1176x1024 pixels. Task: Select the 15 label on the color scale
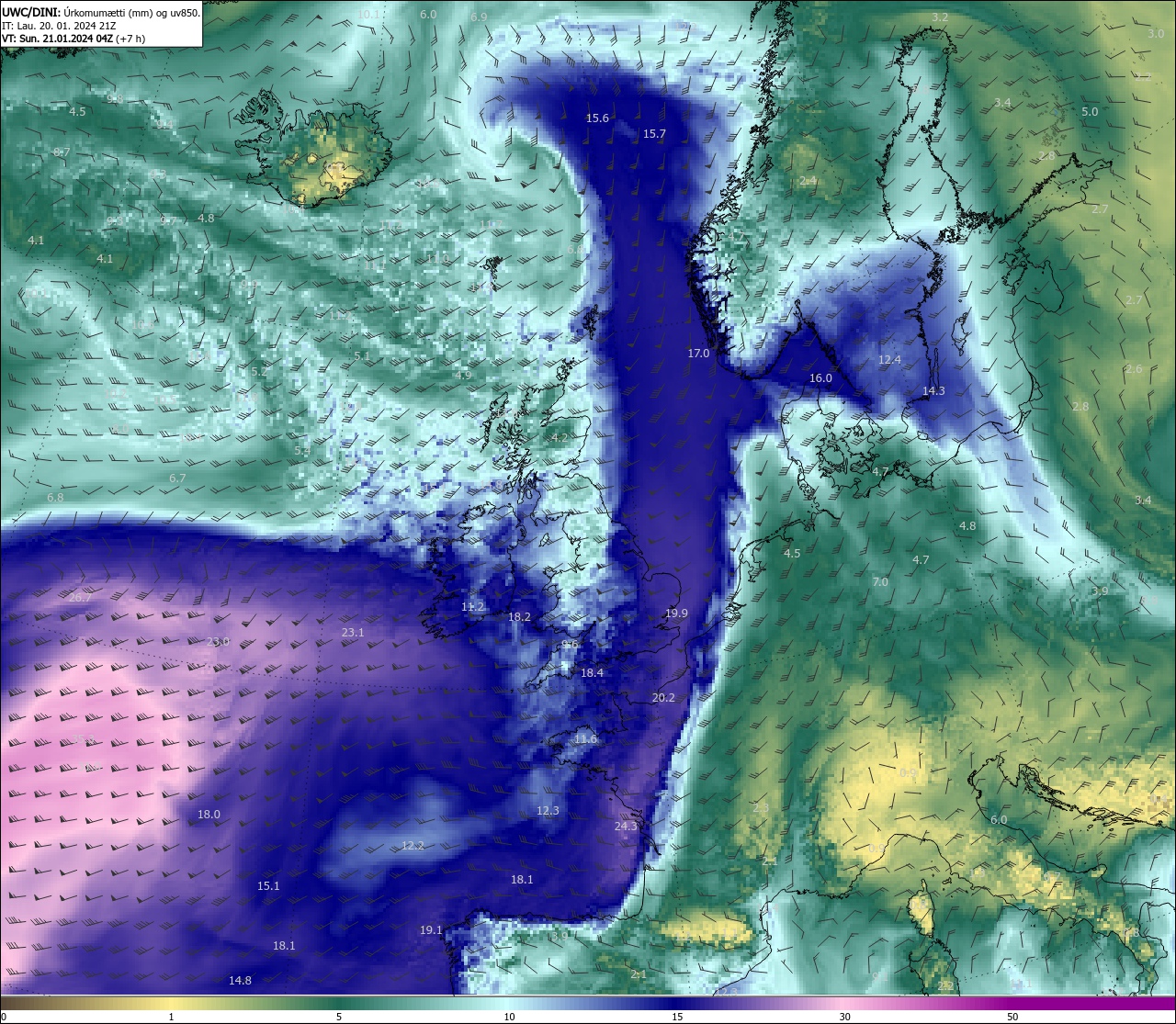pyautogui.click(x=677, y=1017)
